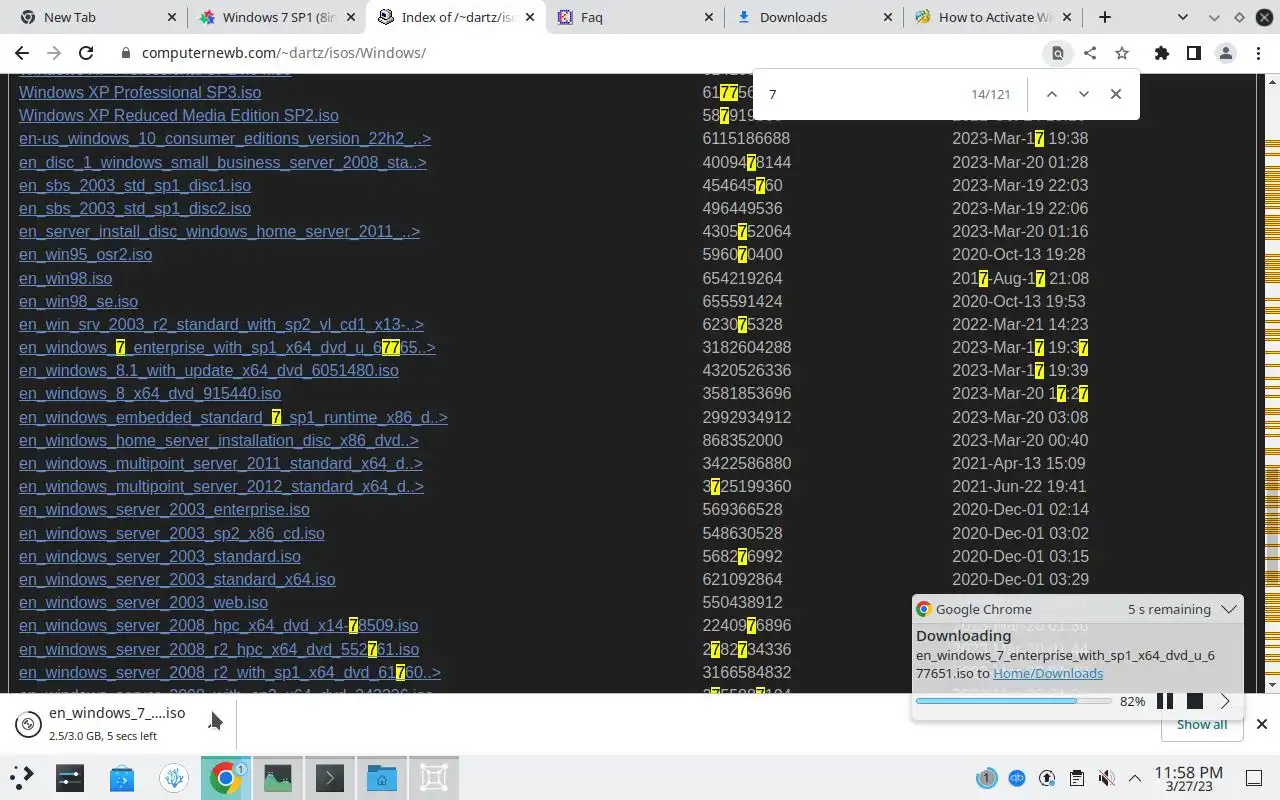The height and width of the screenshot is (800, 1280).
Task: Open dropdown arrow beside en_windows_7 download
Action: click(x=215, y=722)
